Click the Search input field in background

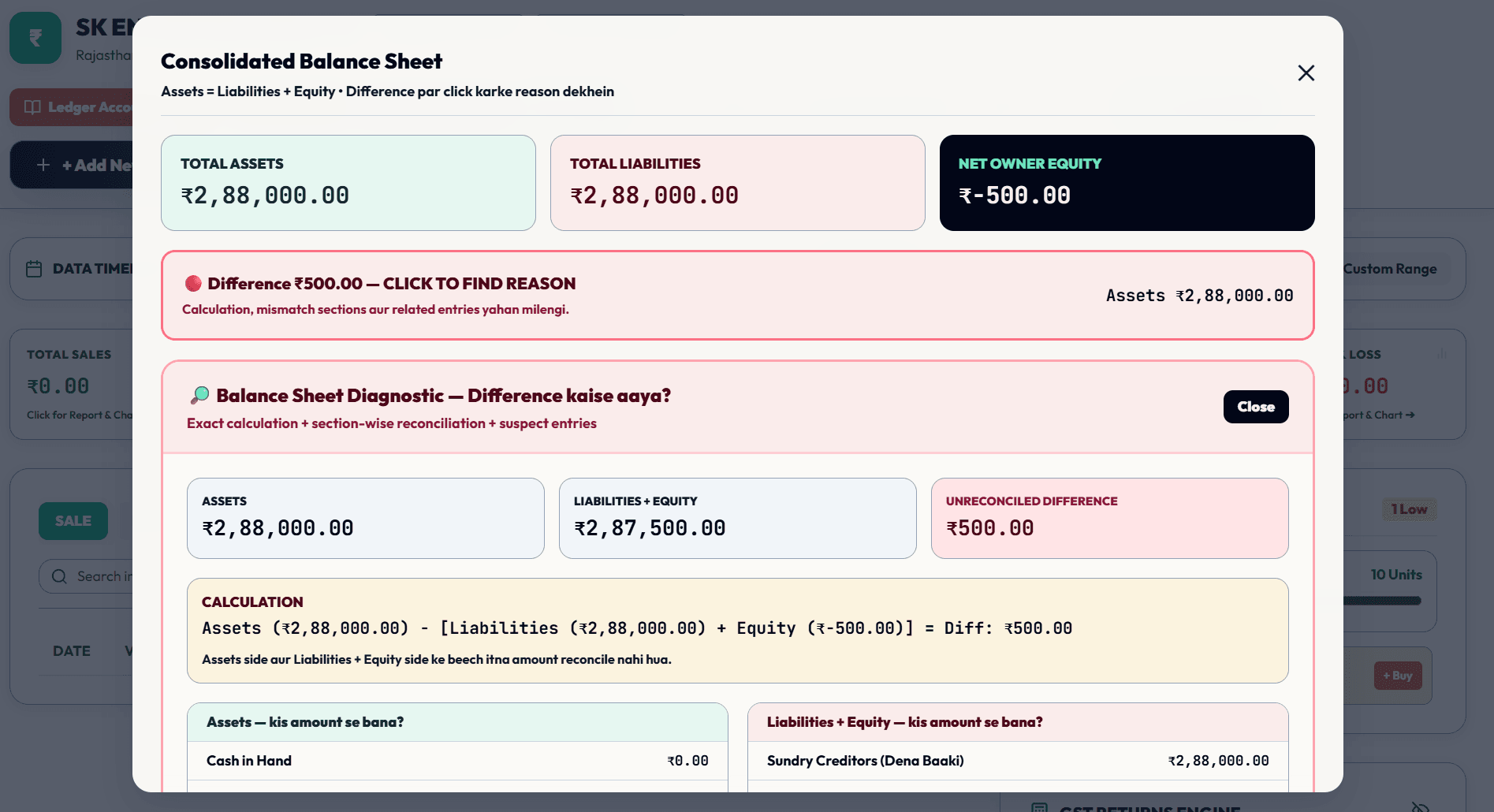[86, 576]
